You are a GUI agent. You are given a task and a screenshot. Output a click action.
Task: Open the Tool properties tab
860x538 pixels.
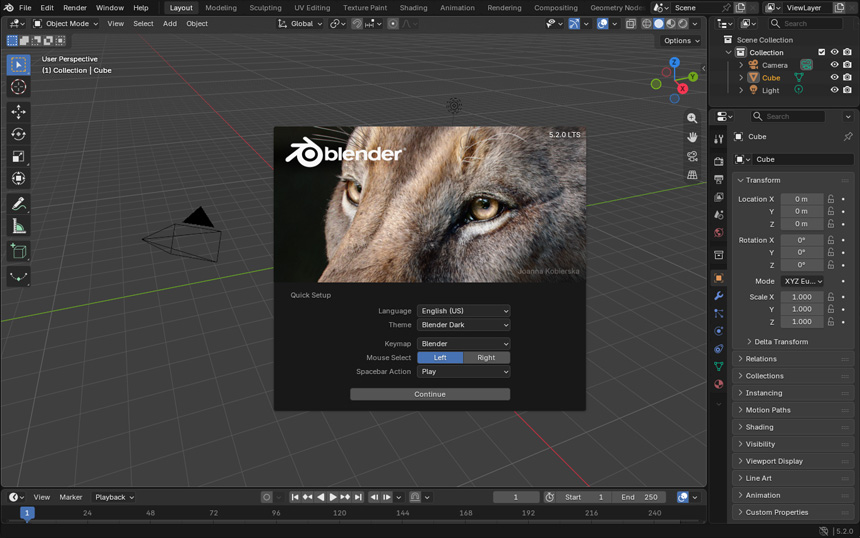(x=718, y=139)
